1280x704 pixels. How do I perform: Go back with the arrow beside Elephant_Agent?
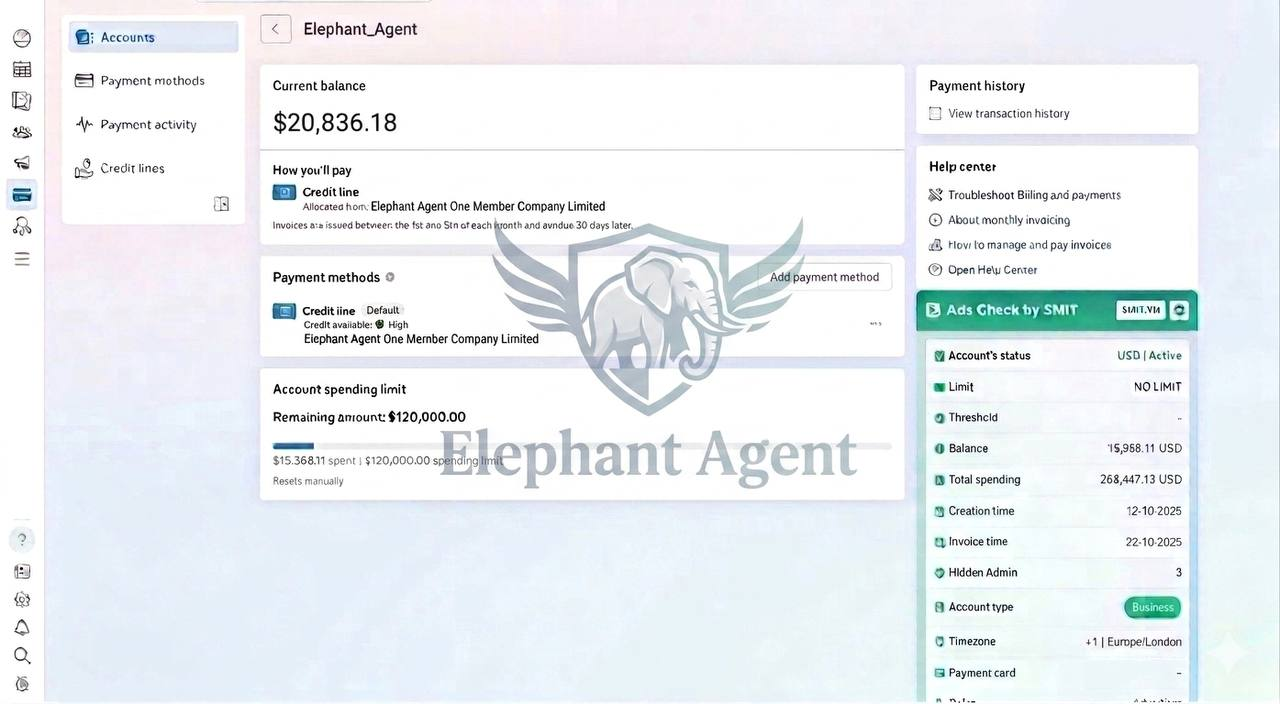276,29
